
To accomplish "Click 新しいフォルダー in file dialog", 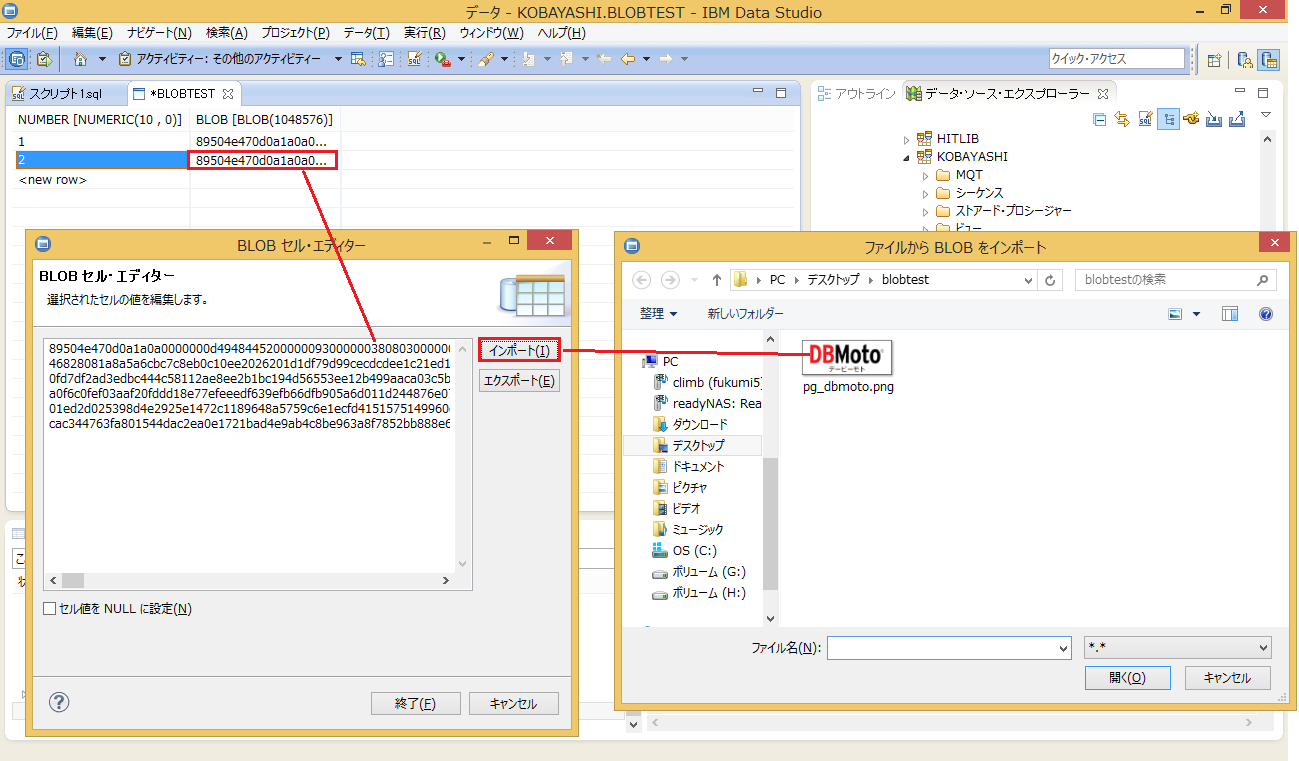I will click(746, 314).
